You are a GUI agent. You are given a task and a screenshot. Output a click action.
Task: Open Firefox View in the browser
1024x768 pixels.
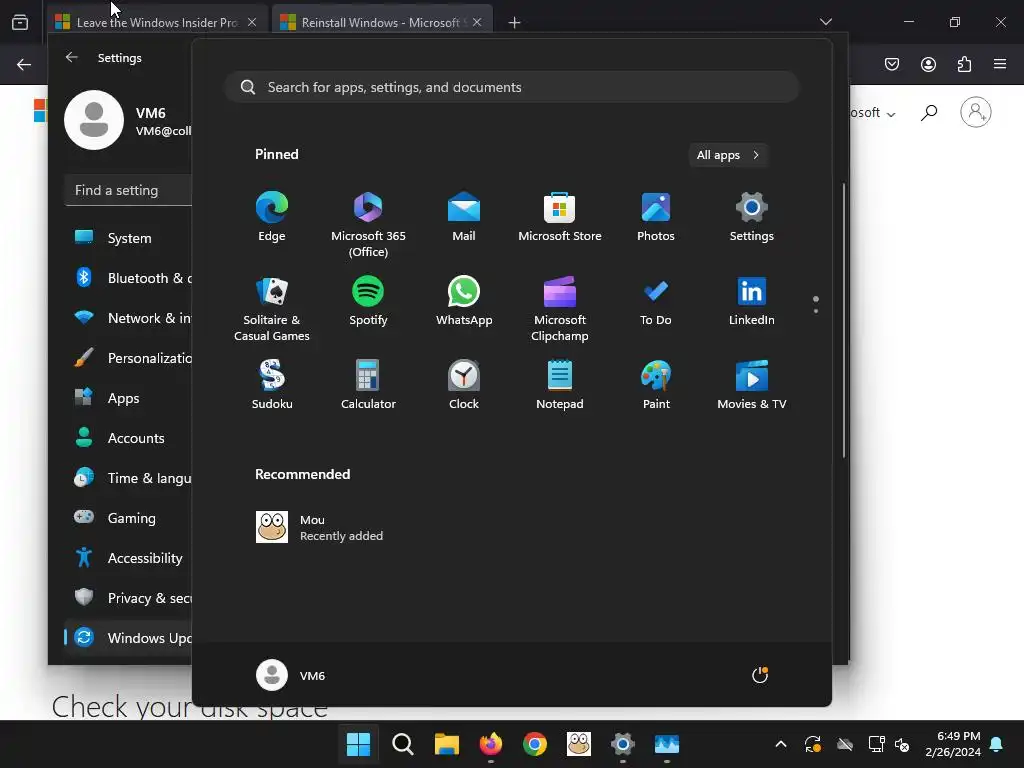click(x=20, y=22)
